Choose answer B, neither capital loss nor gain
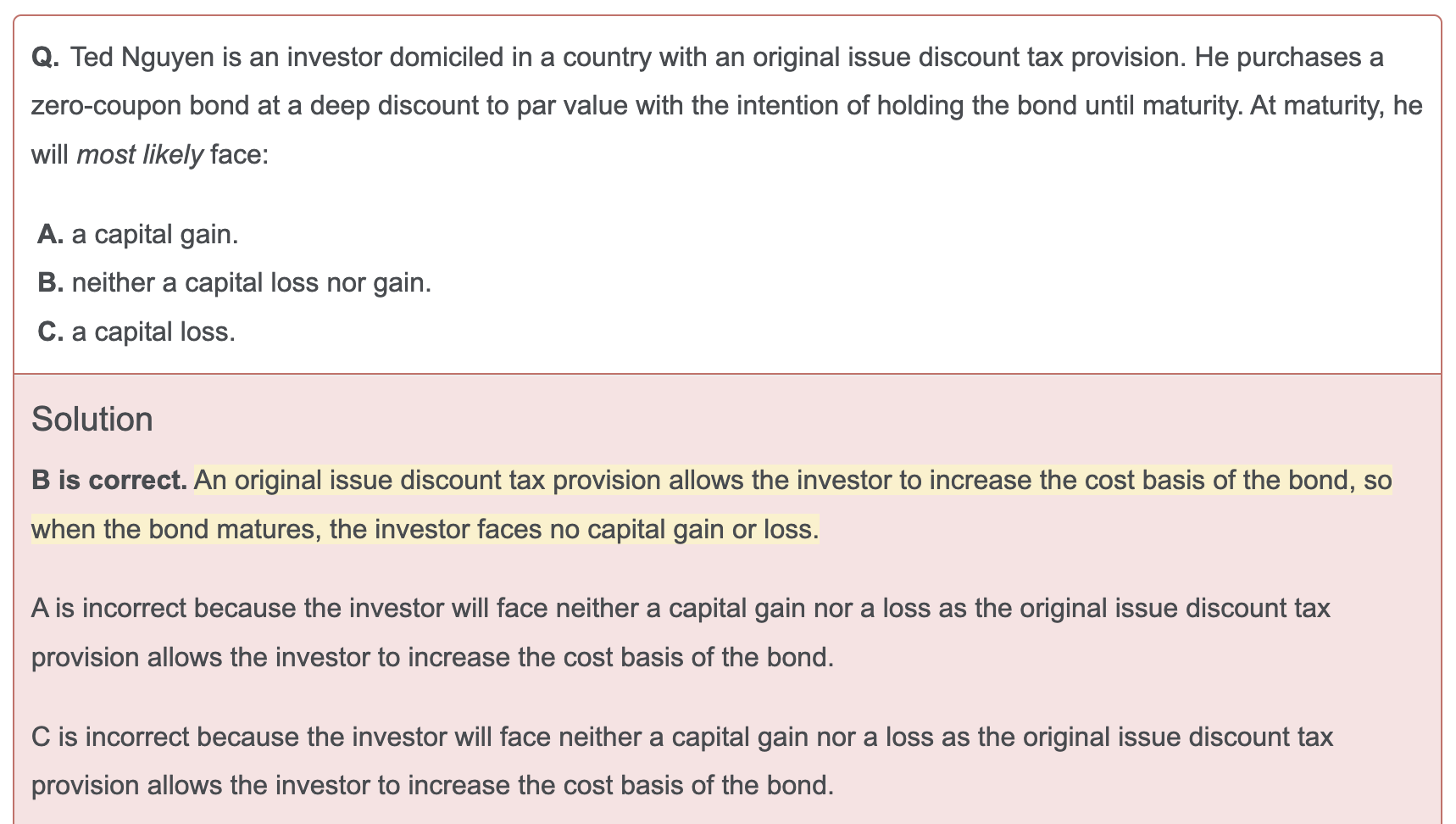This screenshot has width=1456, height=824. (235, 282)
